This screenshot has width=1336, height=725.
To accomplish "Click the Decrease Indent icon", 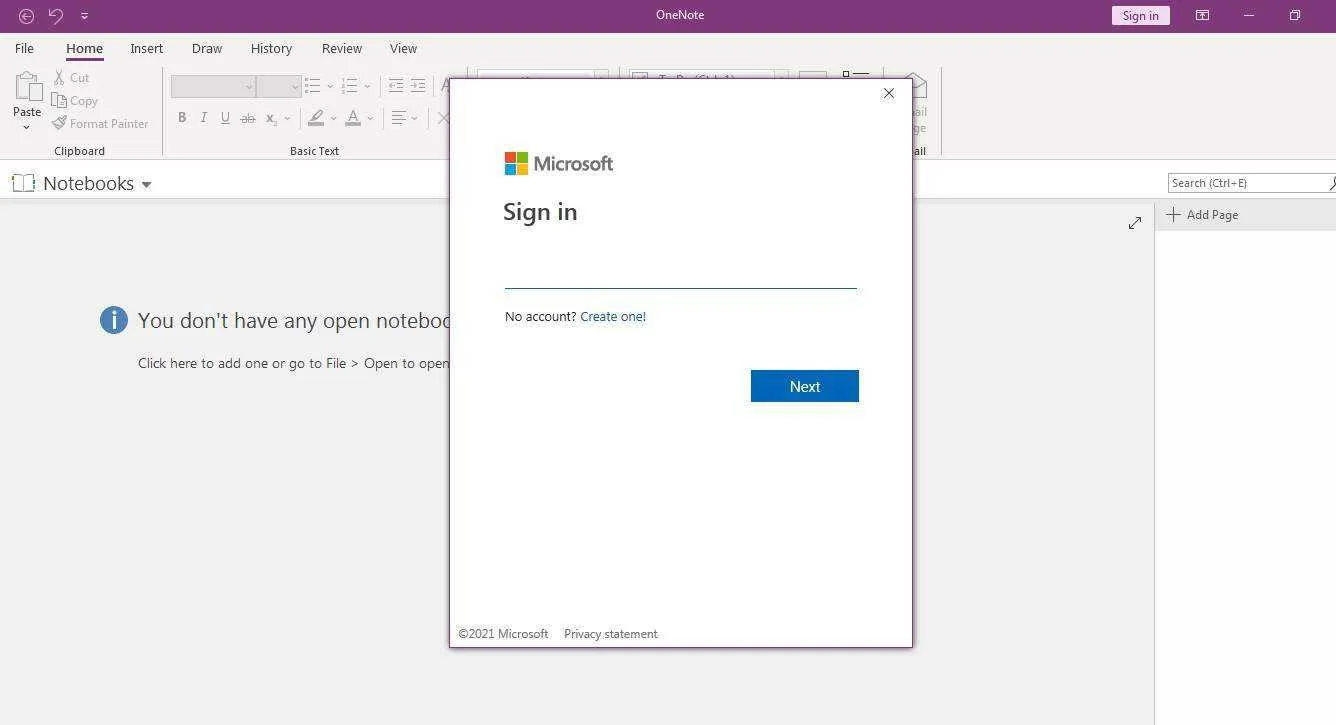I will 396,86.
